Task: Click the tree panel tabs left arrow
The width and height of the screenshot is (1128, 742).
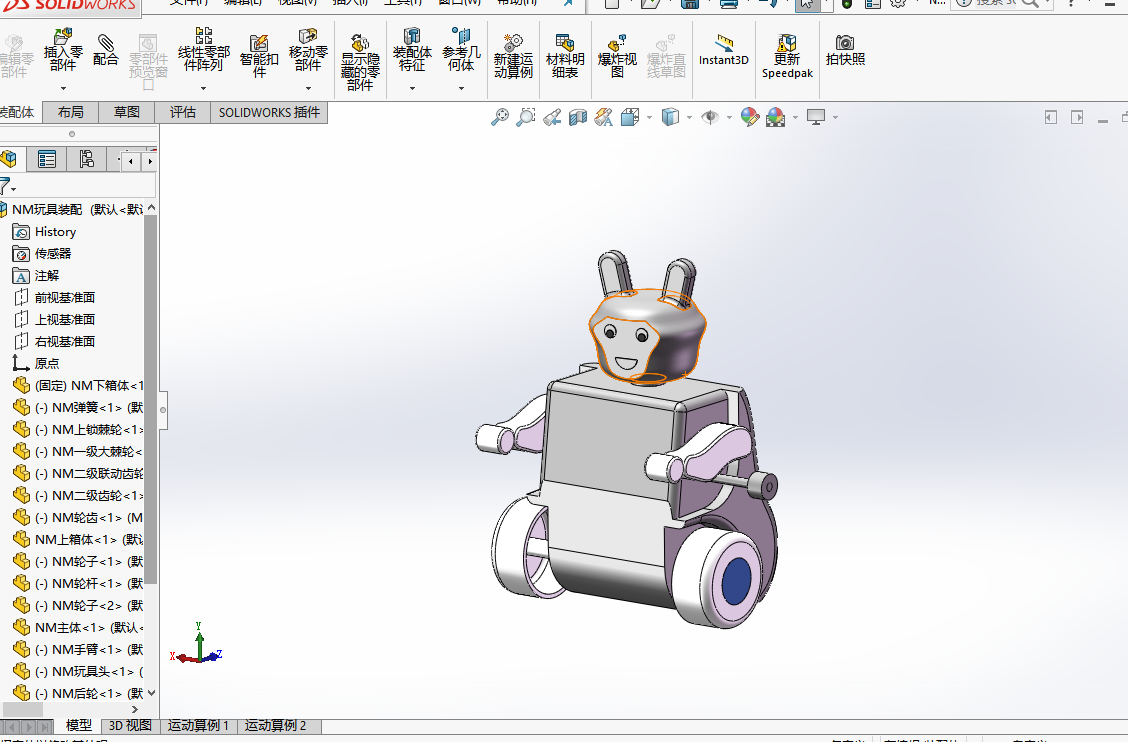Action: pos(130,161)
